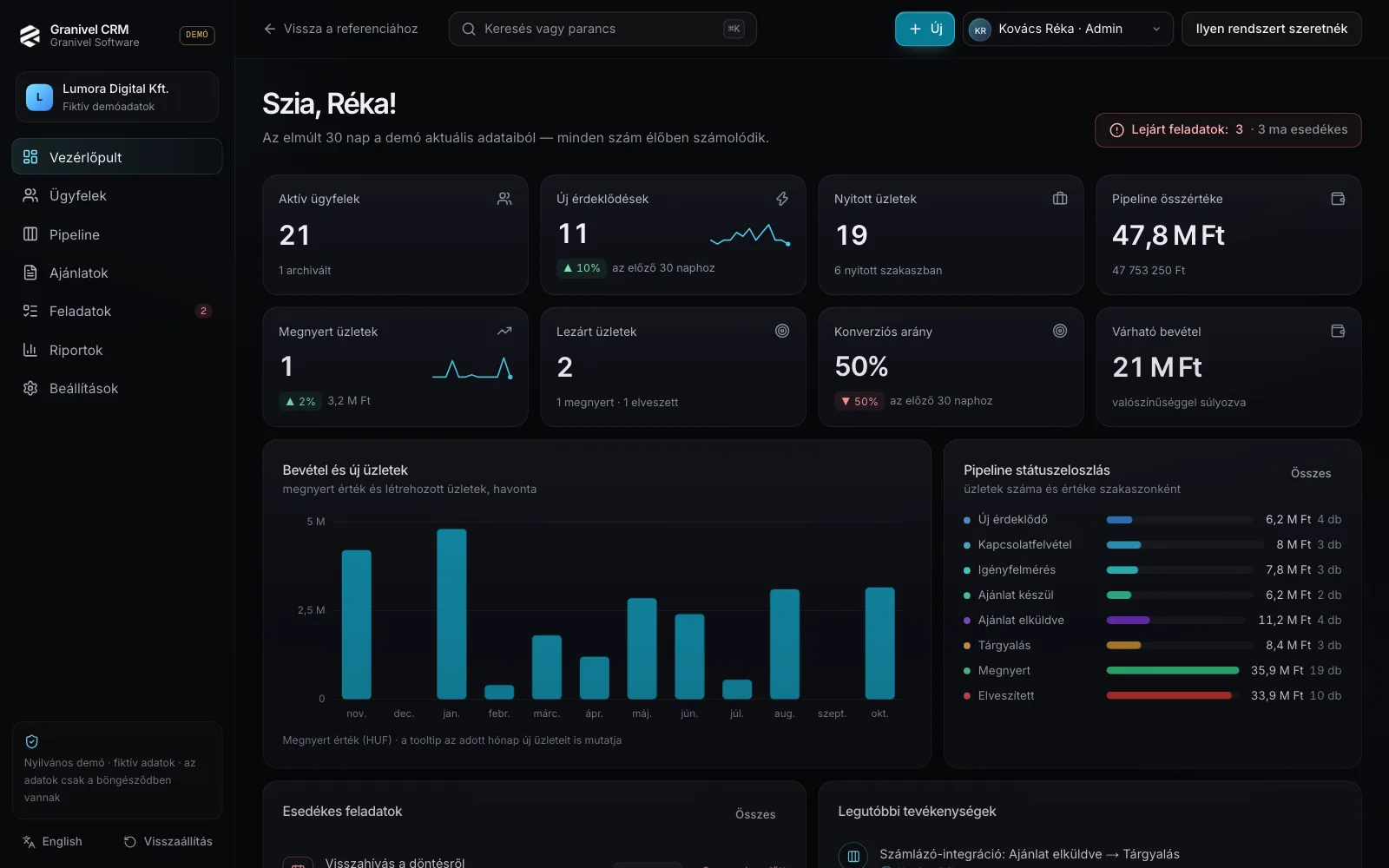Go to Ügyfelek menu item
Image resolution: width=1389 pixels, height=868 pixels.
pyautogui.click(x=117, y=195)
